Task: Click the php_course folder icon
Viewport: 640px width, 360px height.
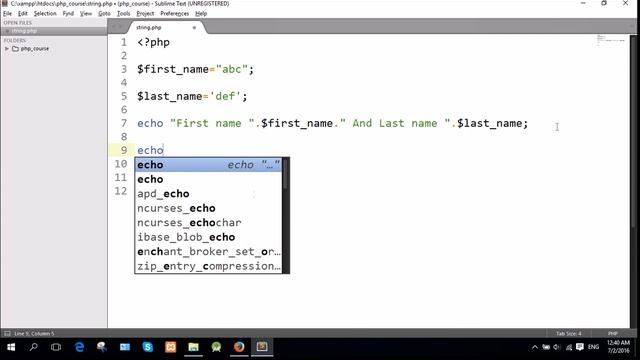Action: [16, 49]
